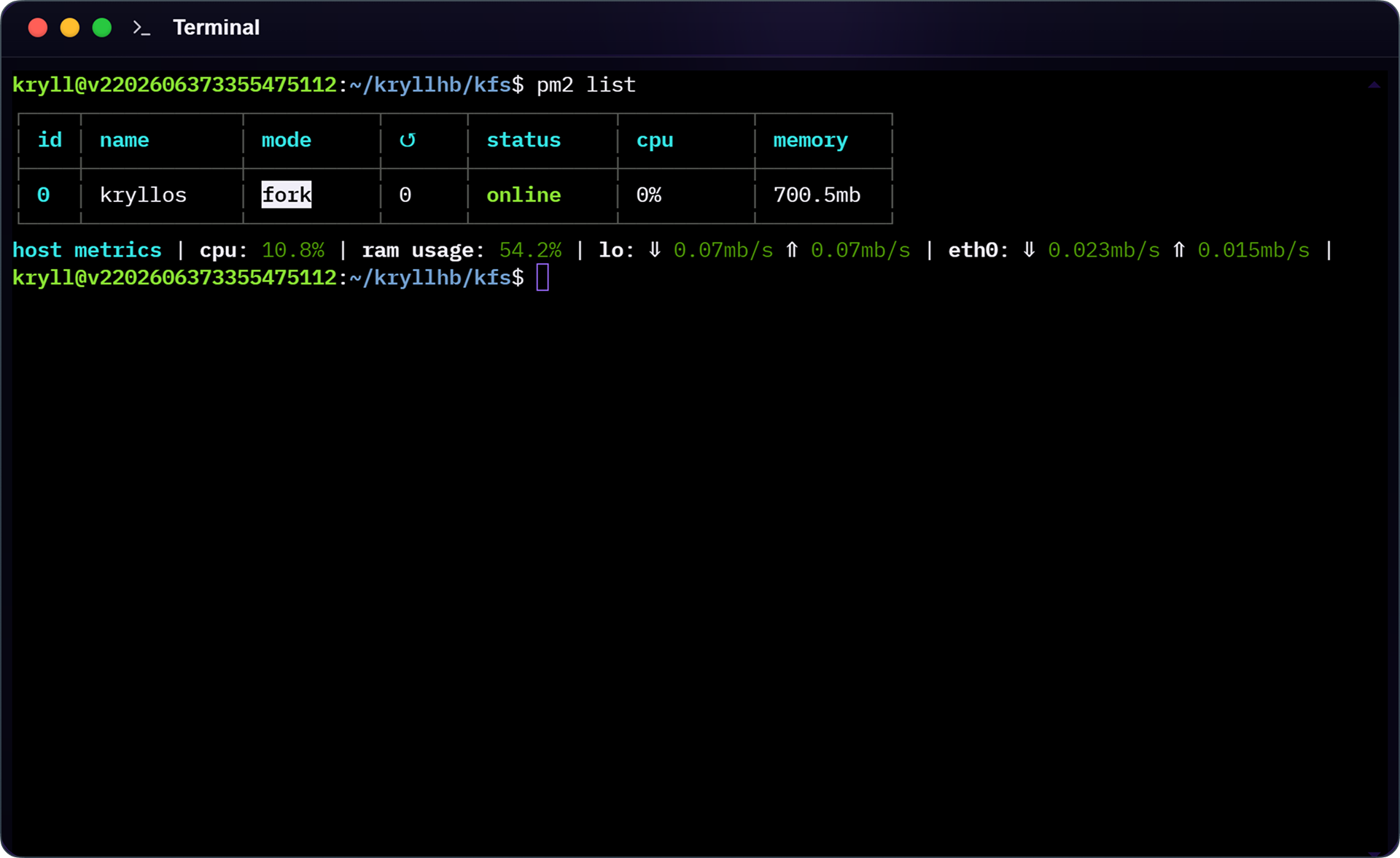
Task: Click the 'cpu' column header in table
Action: [x=655, y=141]
